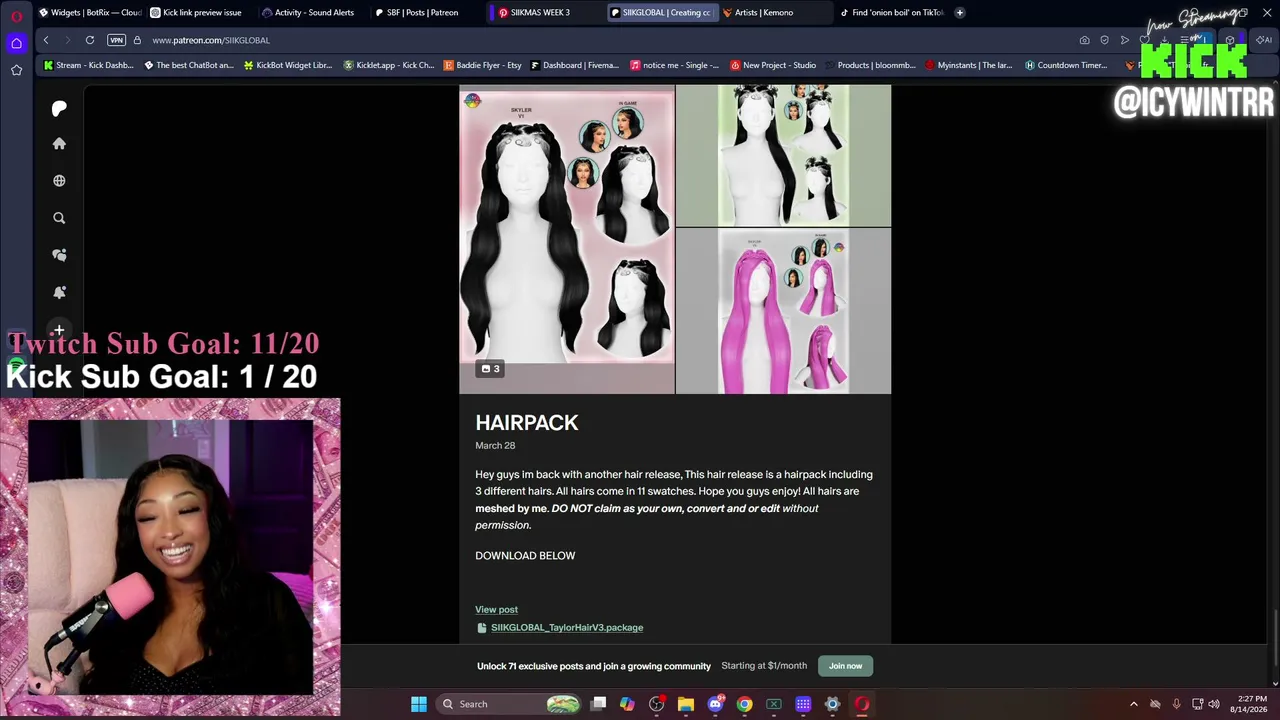This screenshot has height=720, width=1280.
Task: Click the plus icon in Patreon sidebar
Action: pos(59,330)
